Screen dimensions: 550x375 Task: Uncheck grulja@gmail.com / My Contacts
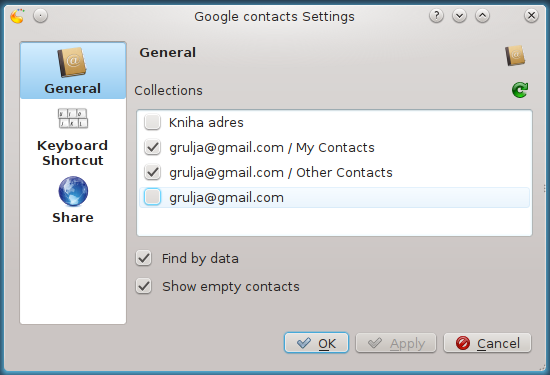pos(153,147)
